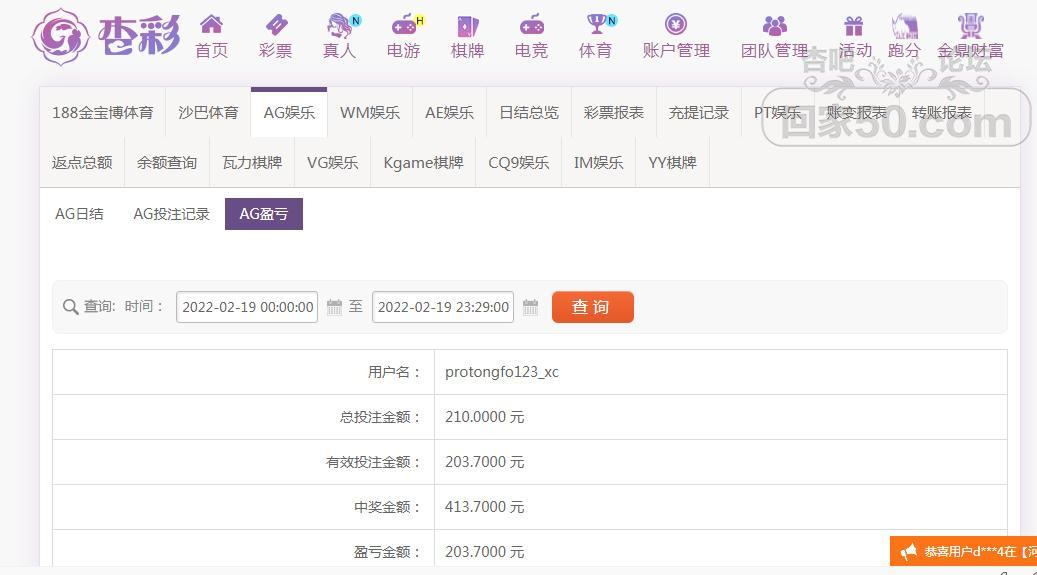Image resolution: width=1037 pixels, height=575 pixels.
Task: Click the 盈亏金额 label
Action: pyautogui.click(x=388, y=552)
